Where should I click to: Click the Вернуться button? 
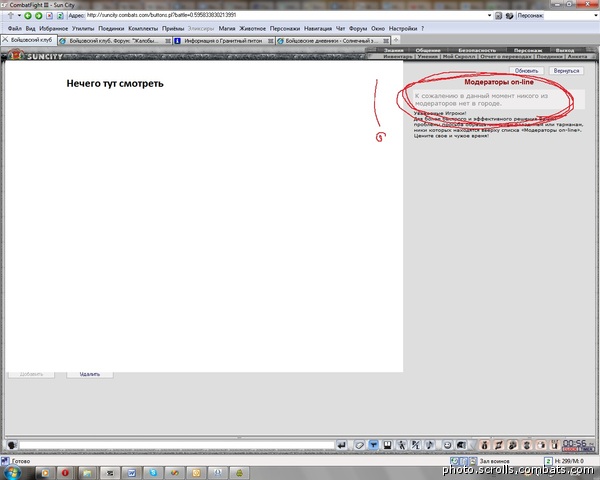point(566,71)
